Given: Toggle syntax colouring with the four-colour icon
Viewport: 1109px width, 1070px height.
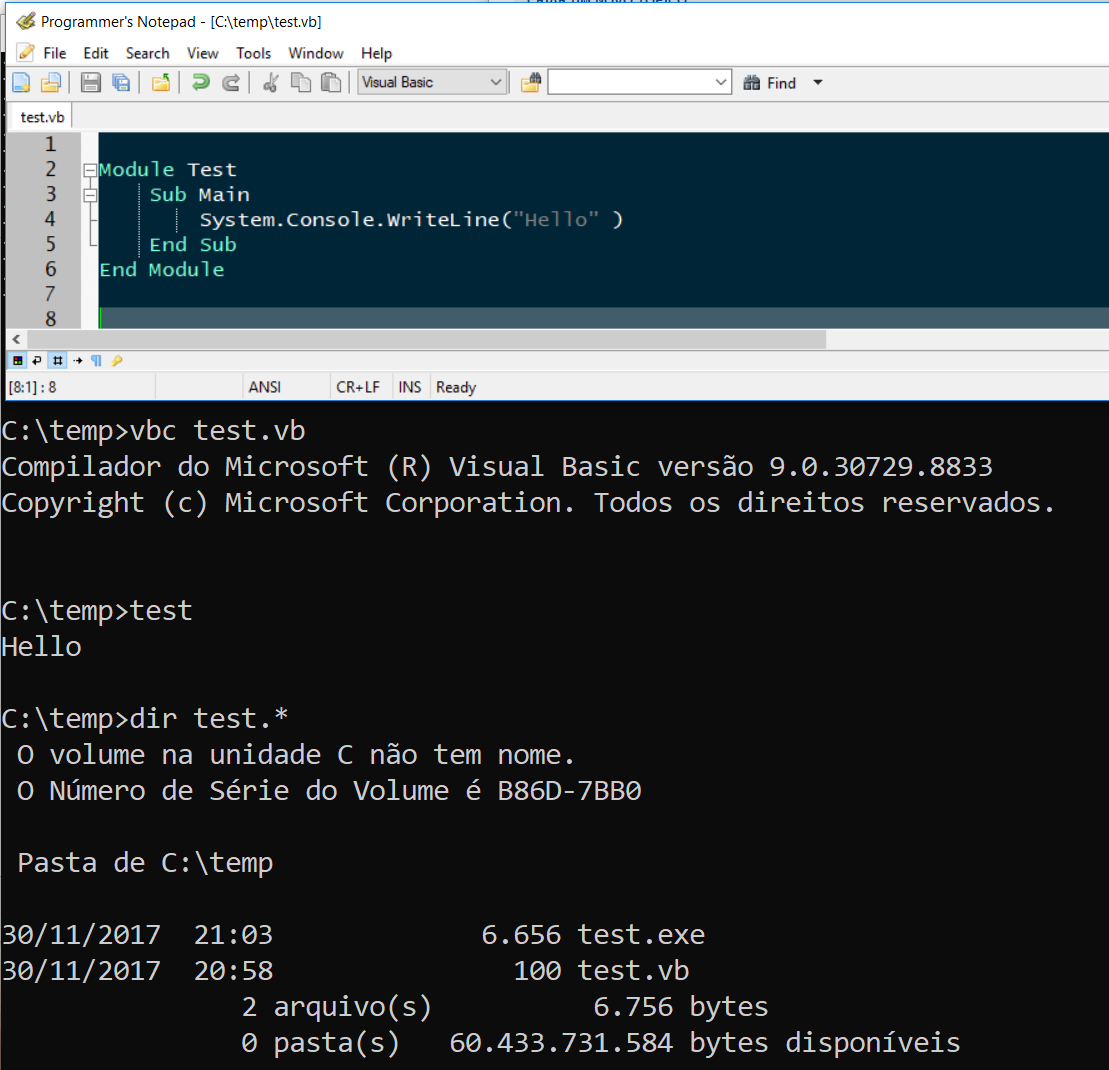Looking at the screenshot, I should click(x=18, y=361).
